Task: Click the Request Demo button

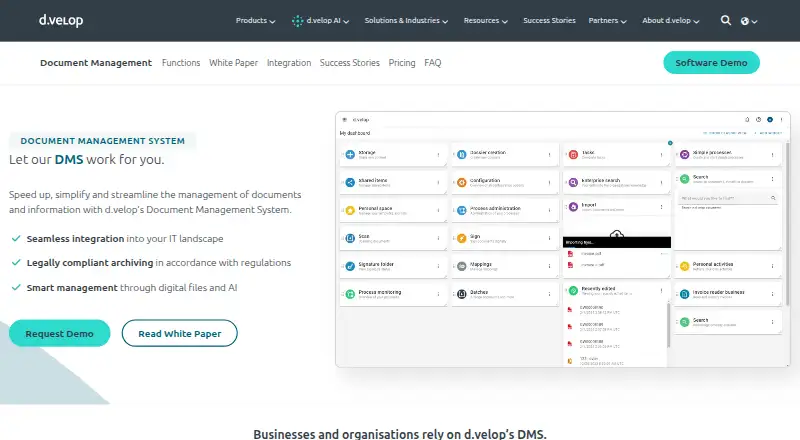Action: (59, 333)
